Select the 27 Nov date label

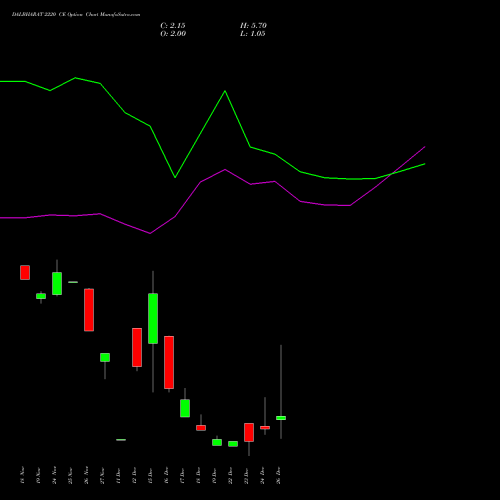point(102,475)
